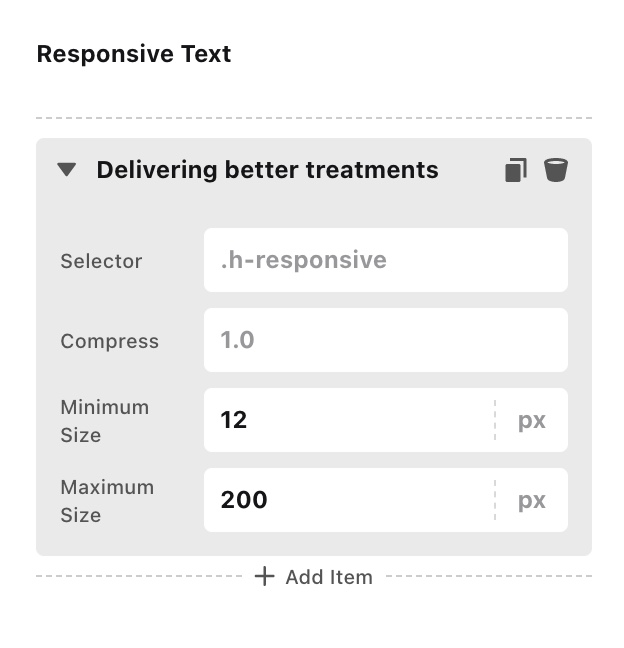This screenshot has height=648, width=624.
Task: Click the Minimum Size value 12
Action: 233,420
